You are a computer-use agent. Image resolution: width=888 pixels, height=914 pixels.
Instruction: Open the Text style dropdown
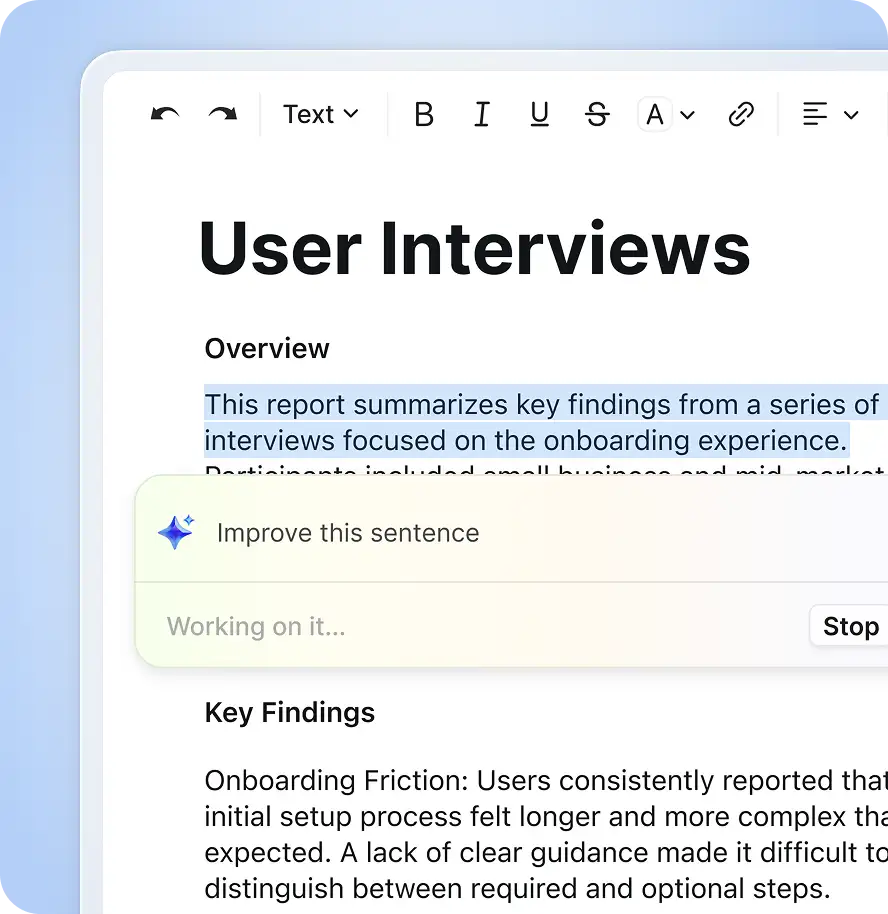pyautogui.click(x=320, y=115)
